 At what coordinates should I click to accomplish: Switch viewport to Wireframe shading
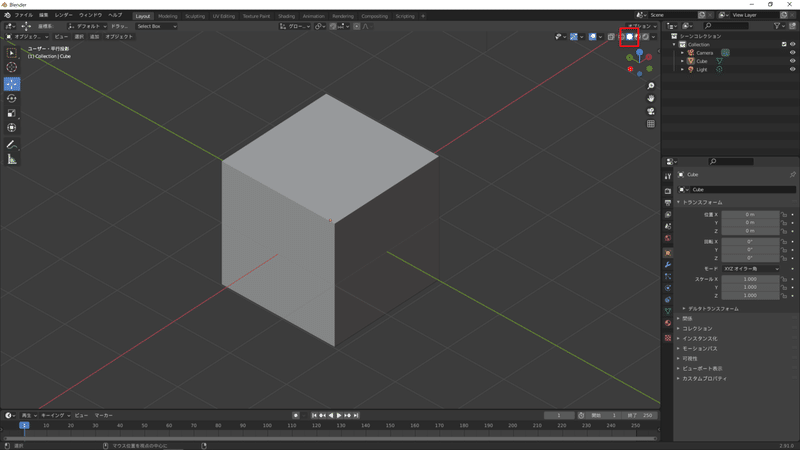click(621, 37)
